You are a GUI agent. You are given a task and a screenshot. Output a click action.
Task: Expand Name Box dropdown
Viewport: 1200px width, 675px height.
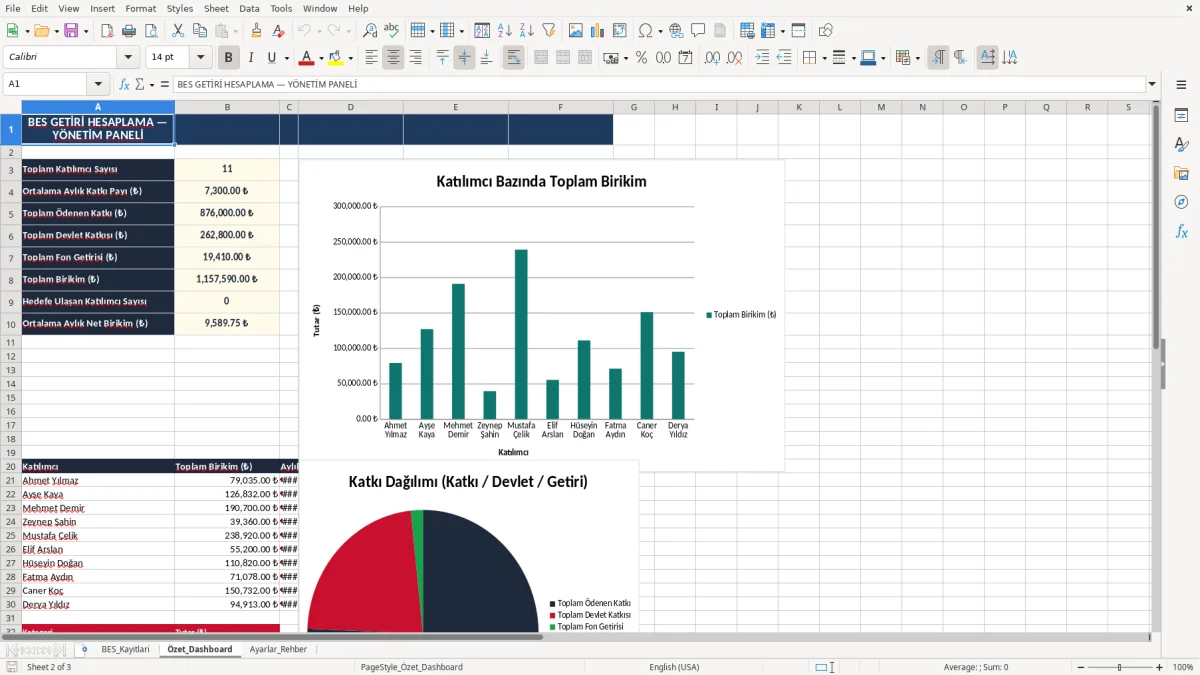98,84
